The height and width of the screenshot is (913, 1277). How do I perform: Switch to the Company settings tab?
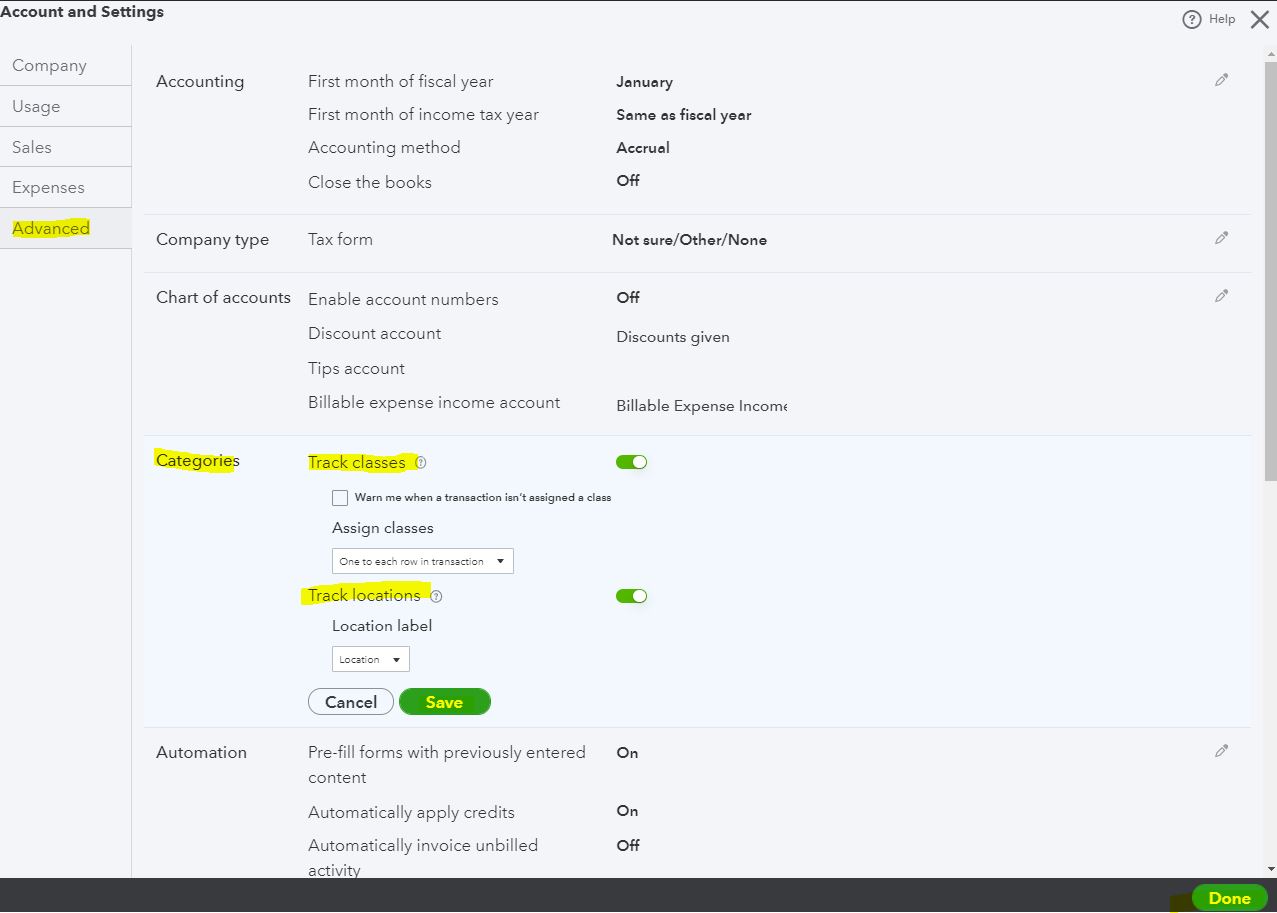coord(48,65)
